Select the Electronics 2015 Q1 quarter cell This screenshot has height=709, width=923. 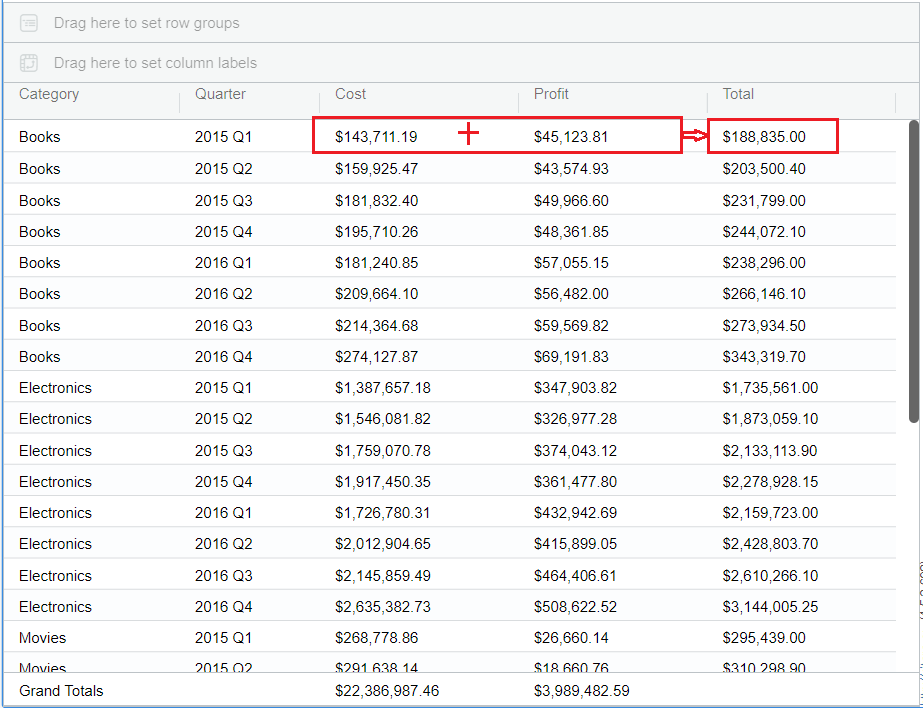click(x=223, y=388)
